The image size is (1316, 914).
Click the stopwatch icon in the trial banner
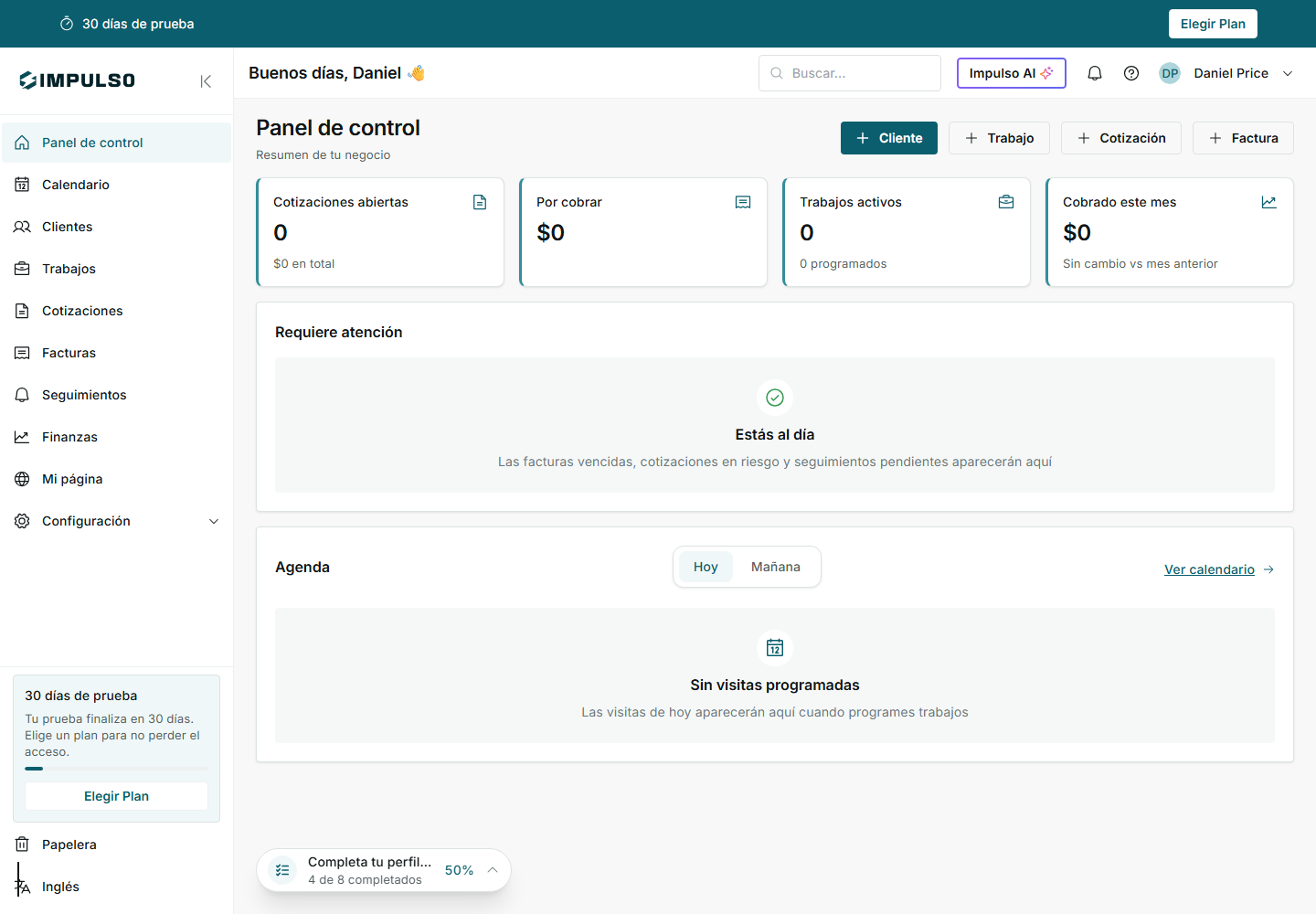[x=67, y=24]
